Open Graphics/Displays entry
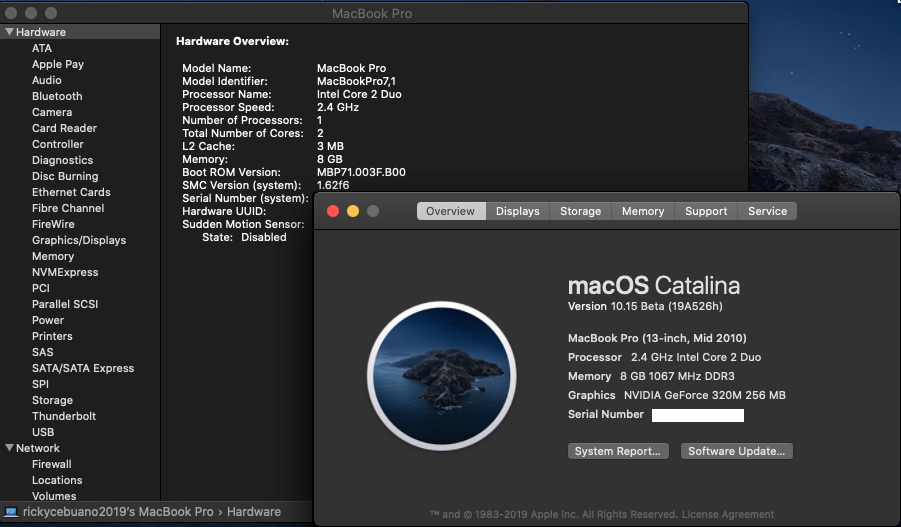This screenshot has height=527, width=901. [x=79, y=240]
